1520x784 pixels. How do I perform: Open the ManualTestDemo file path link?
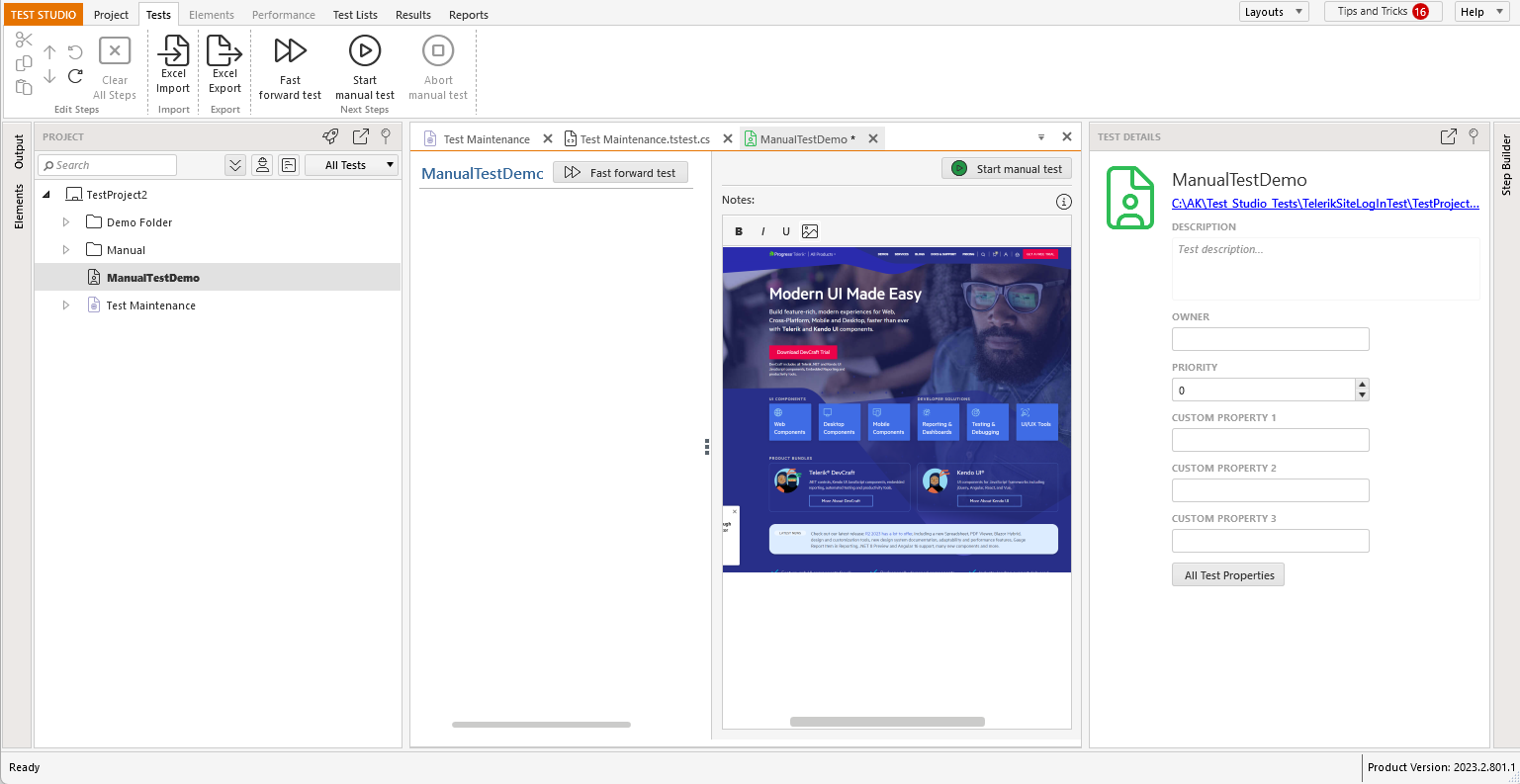click(x=1325, y=204)
